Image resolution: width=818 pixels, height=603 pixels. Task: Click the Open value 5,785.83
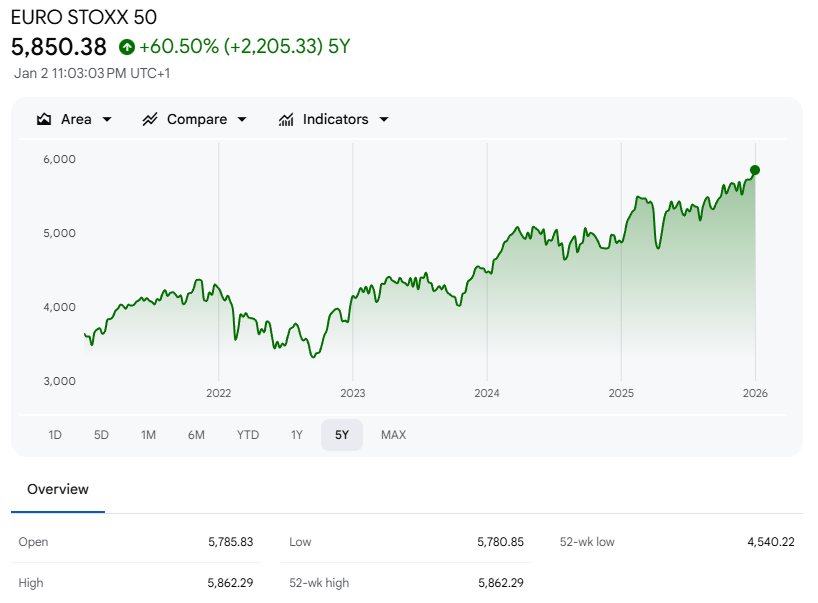pyautogui.click(x=231, y=542)
